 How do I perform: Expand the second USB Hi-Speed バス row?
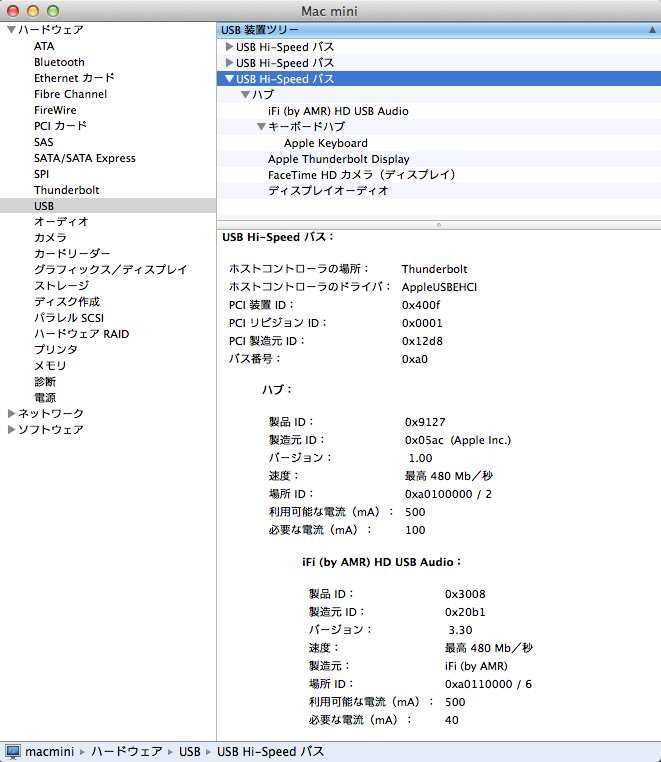pyautogui.click(x=229, y=63)
